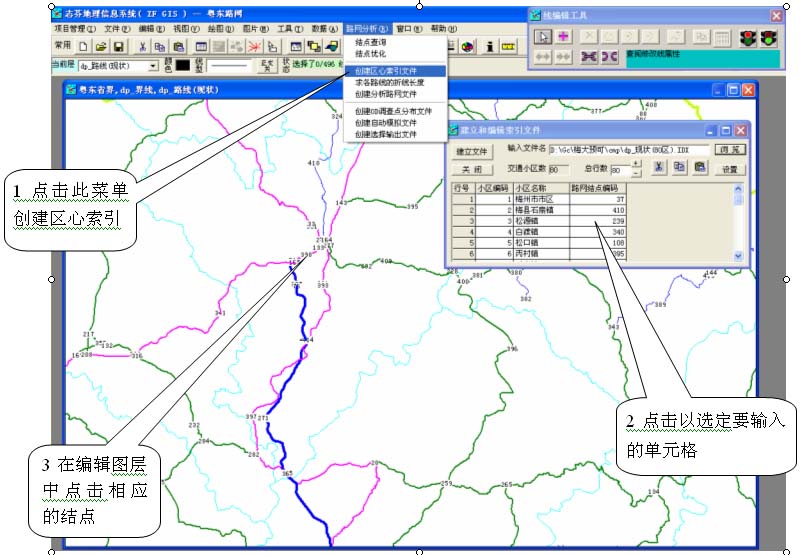Click the 浏览 browse button
This screenshot has height=555, width=801.
729,150
